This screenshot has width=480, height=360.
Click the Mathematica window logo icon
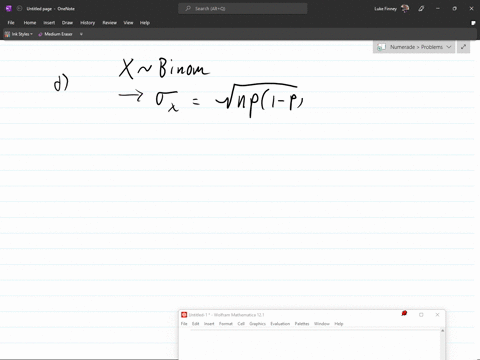[184, 315]
